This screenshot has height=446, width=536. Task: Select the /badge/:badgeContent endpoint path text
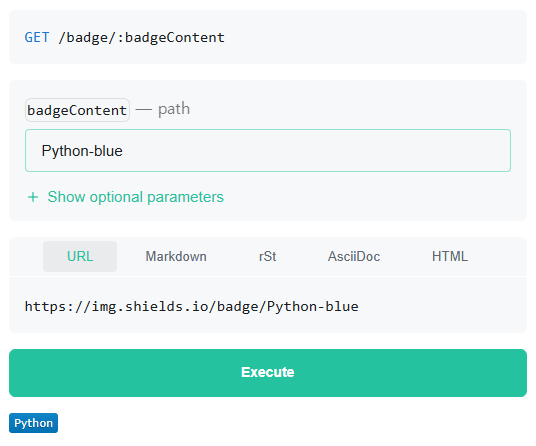[142, 38]
